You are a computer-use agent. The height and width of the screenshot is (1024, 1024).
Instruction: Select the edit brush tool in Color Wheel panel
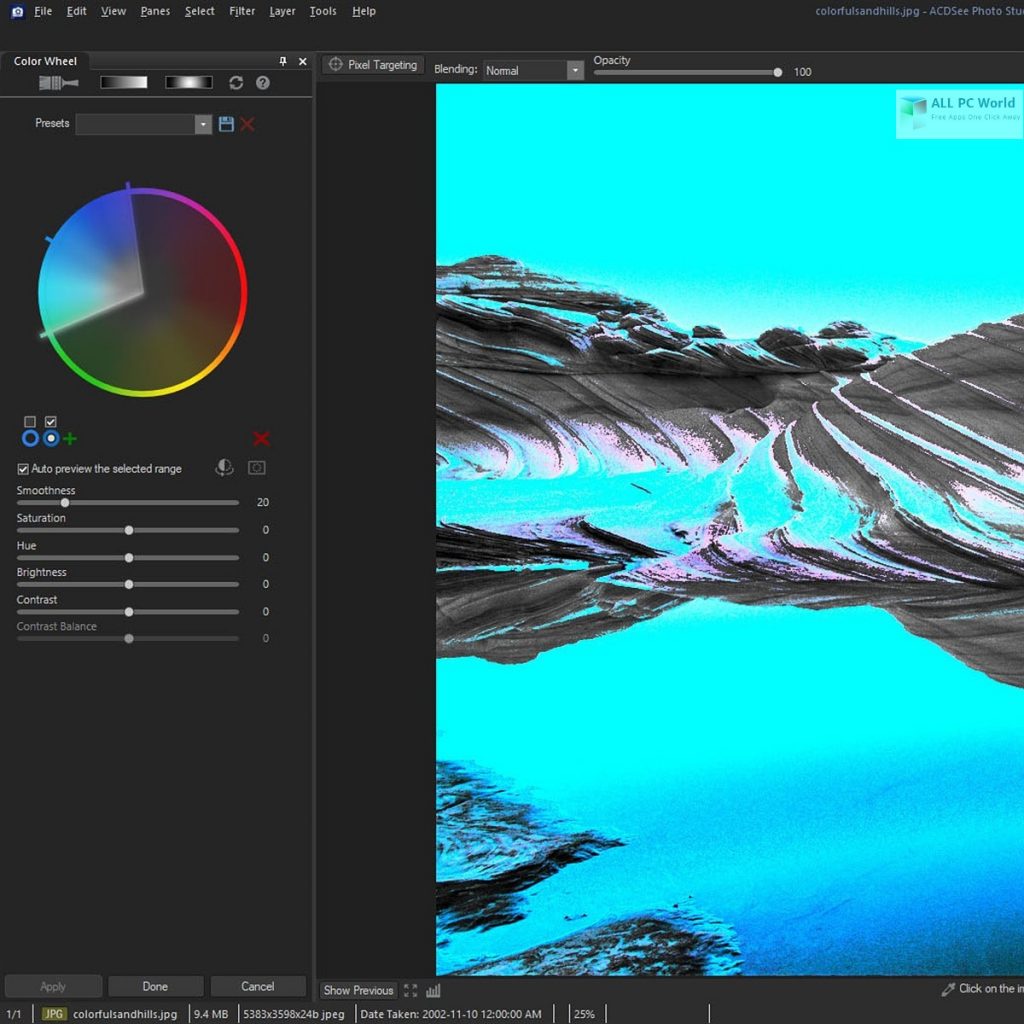click(x=58, y=83)
